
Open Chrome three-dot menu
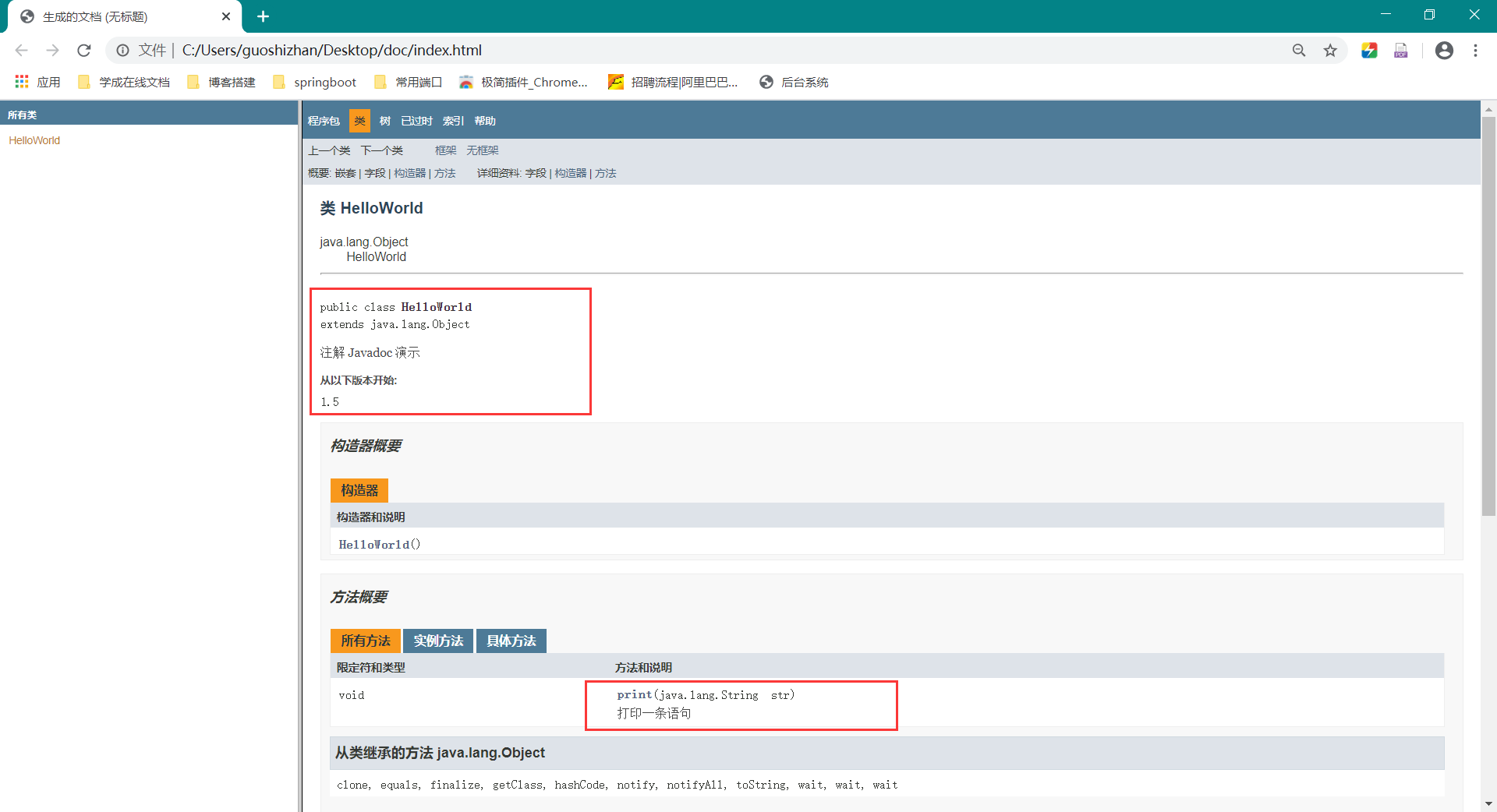1475,51
